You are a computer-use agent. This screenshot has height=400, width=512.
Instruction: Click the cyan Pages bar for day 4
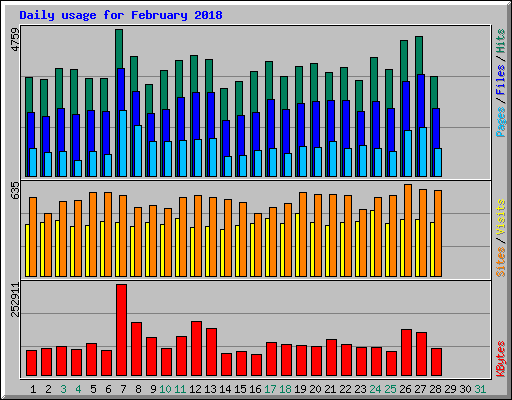[78, 169]
